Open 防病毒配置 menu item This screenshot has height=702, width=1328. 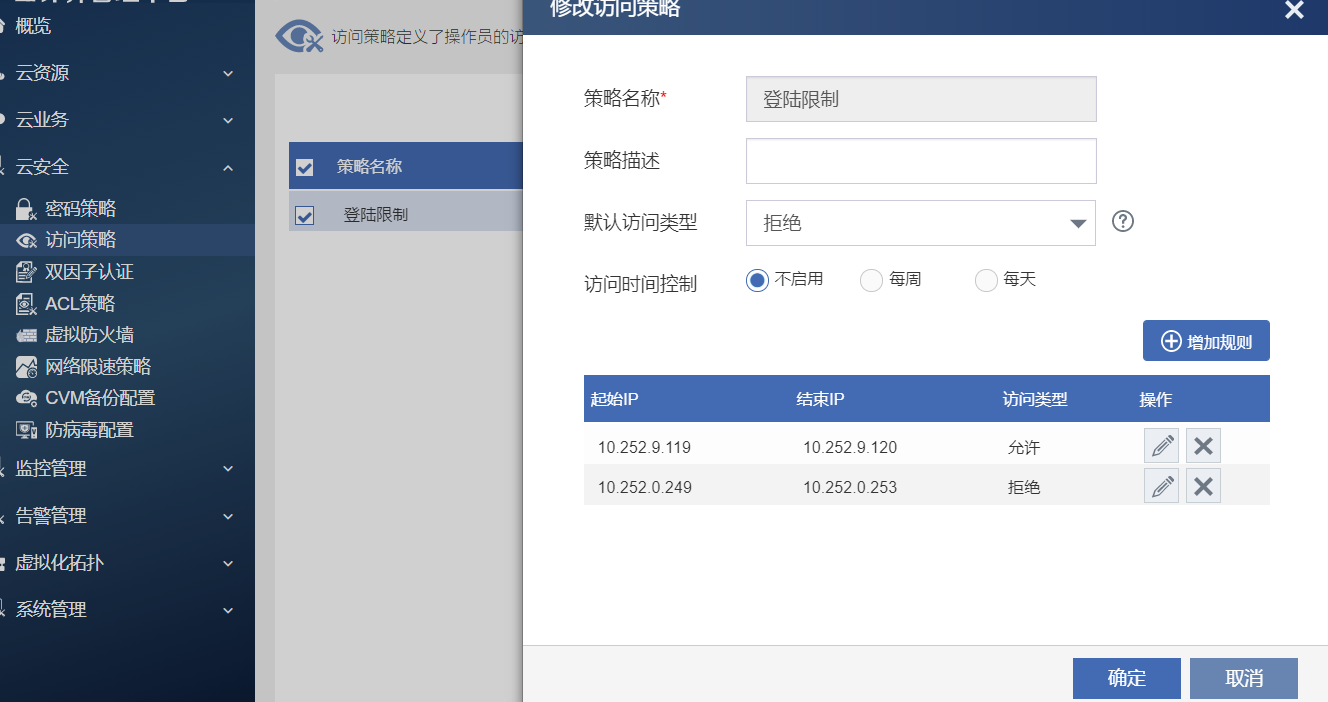click(89, 430)
